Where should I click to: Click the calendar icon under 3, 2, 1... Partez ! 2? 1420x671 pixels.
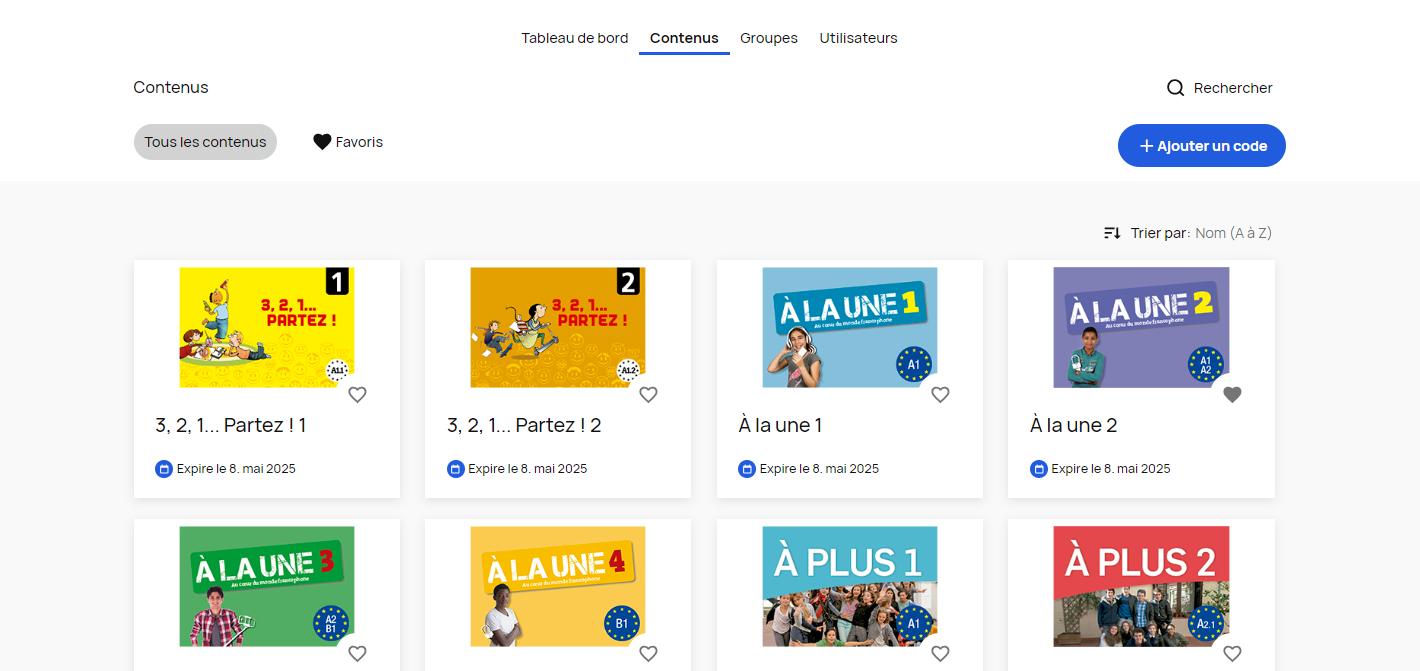pos(455,469)
